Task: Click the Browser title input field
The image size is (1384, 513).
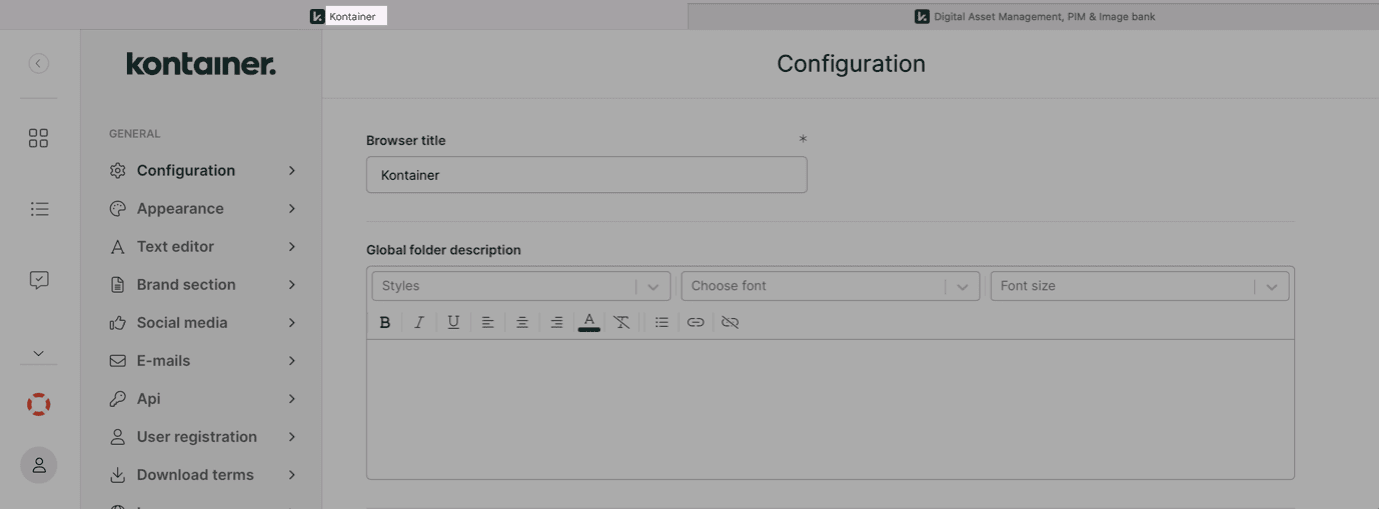Action: (588, 176)
